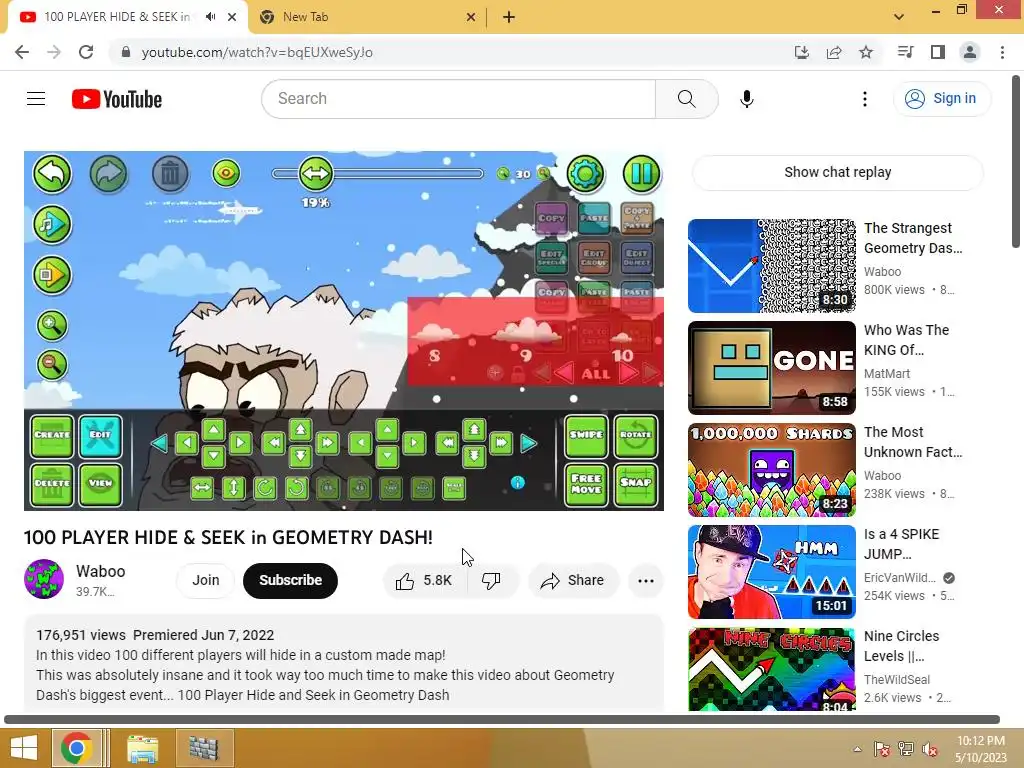
Task: Open Waboo channel avatar
Action: (44, 579)
